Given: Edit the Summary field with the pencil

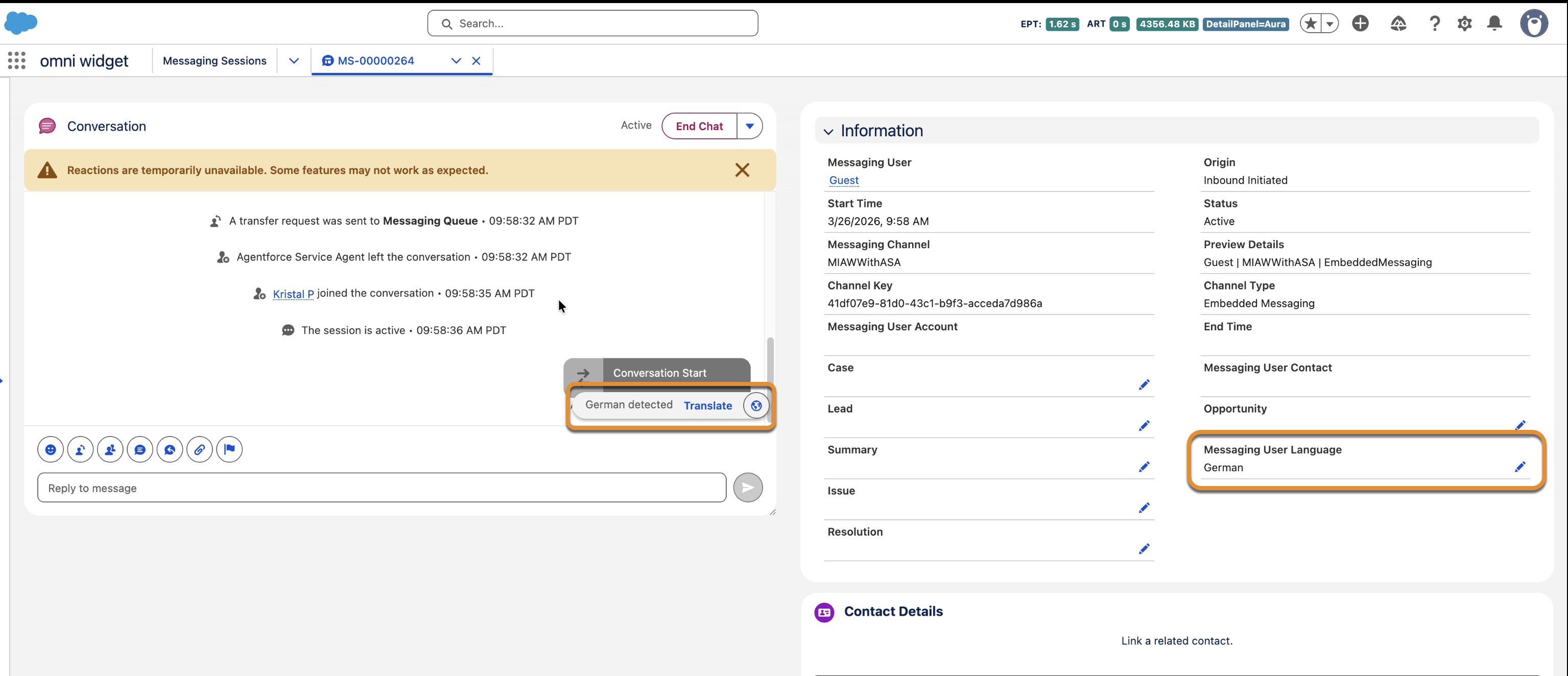Looking at the screenshot, I should [x=1145, y=467].
